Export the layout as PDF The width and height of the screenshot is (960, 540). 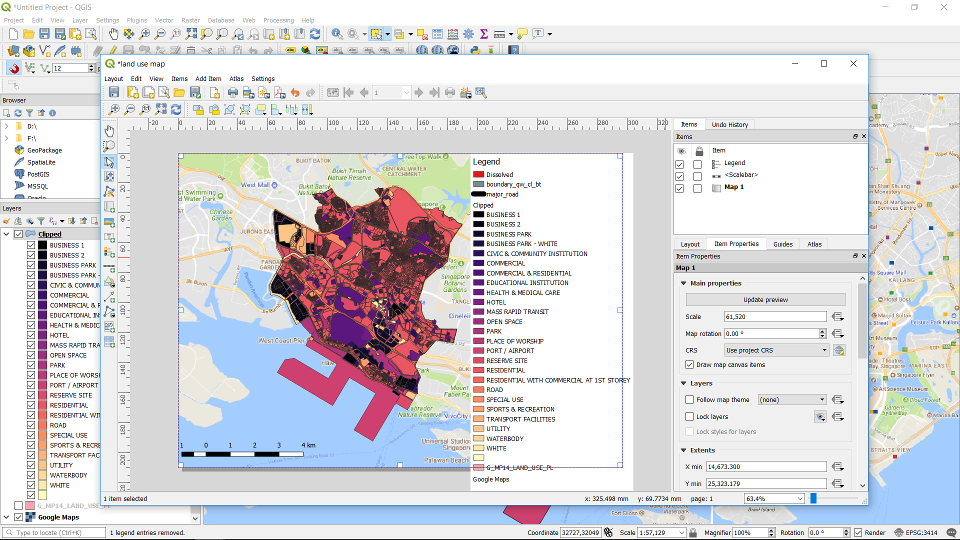point(279,93)
